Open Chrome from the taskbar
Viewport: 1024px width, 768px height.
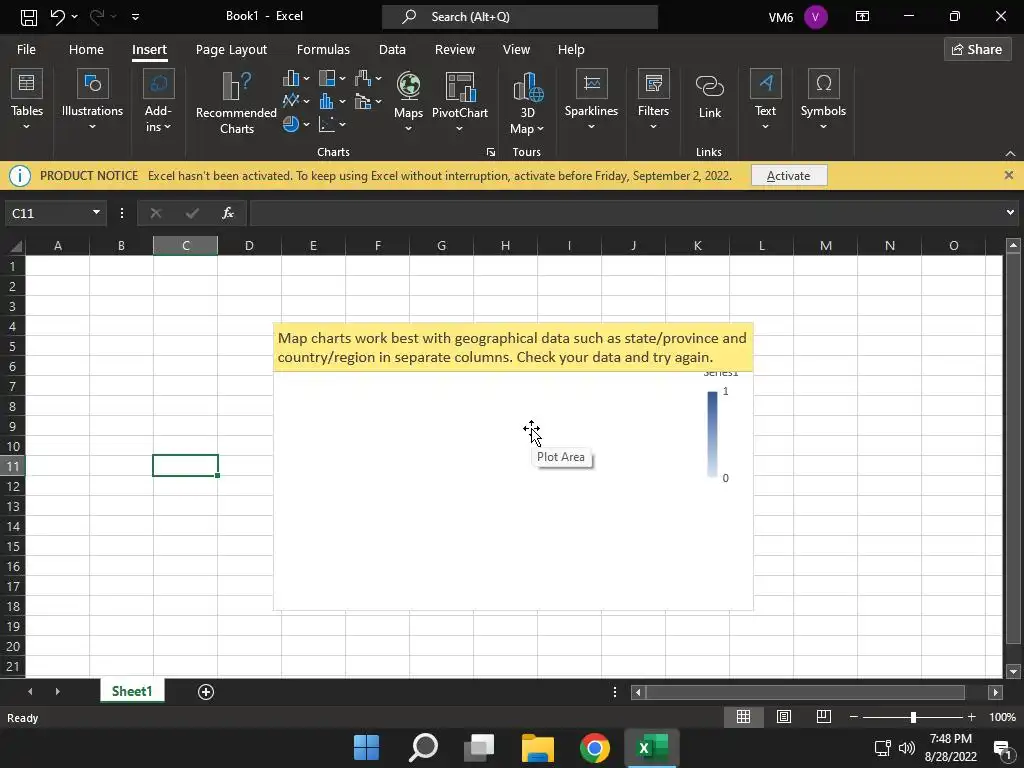(594, 748)
